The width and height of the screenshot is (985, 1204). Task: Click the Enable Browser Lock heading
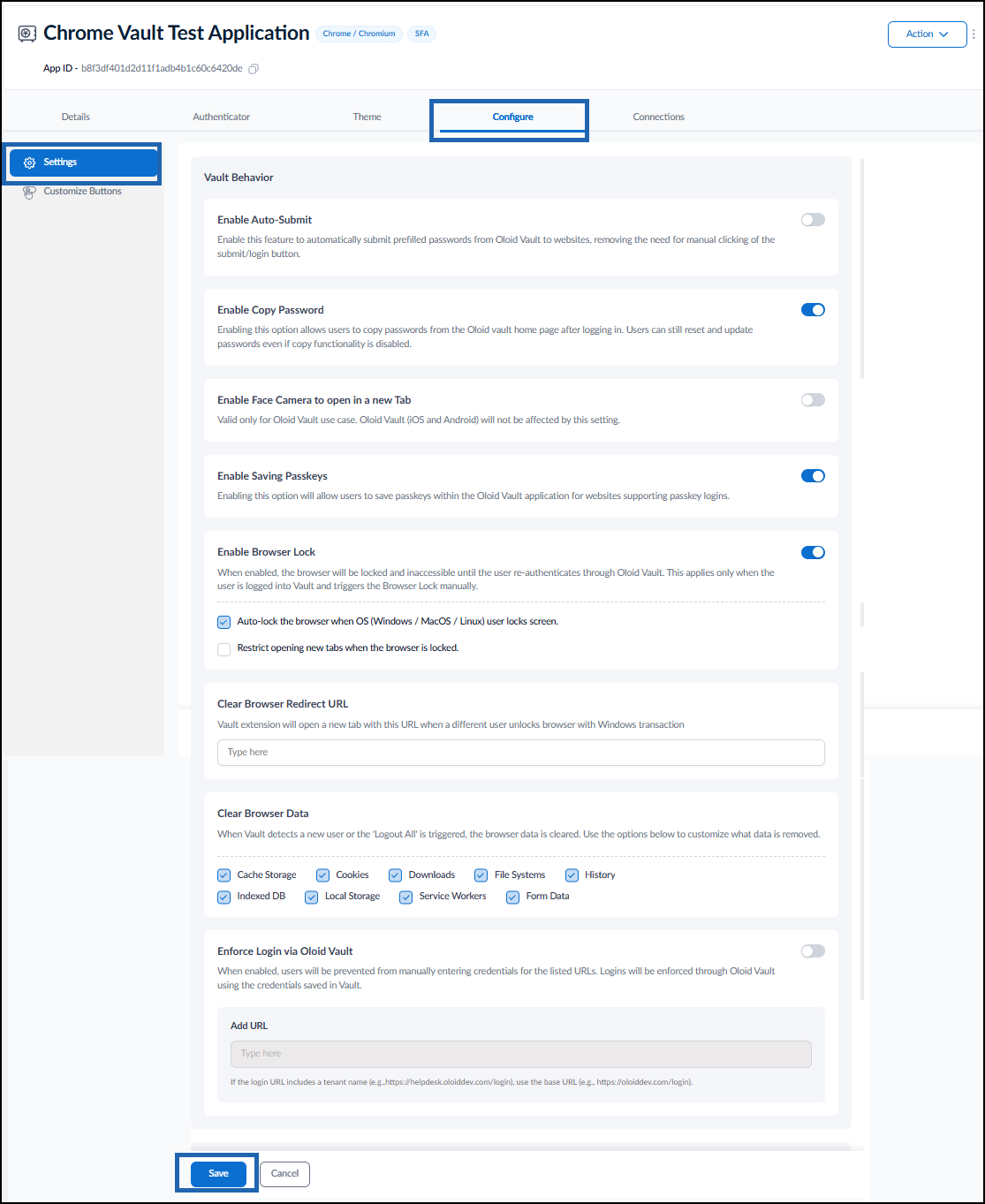pos(267,552)
